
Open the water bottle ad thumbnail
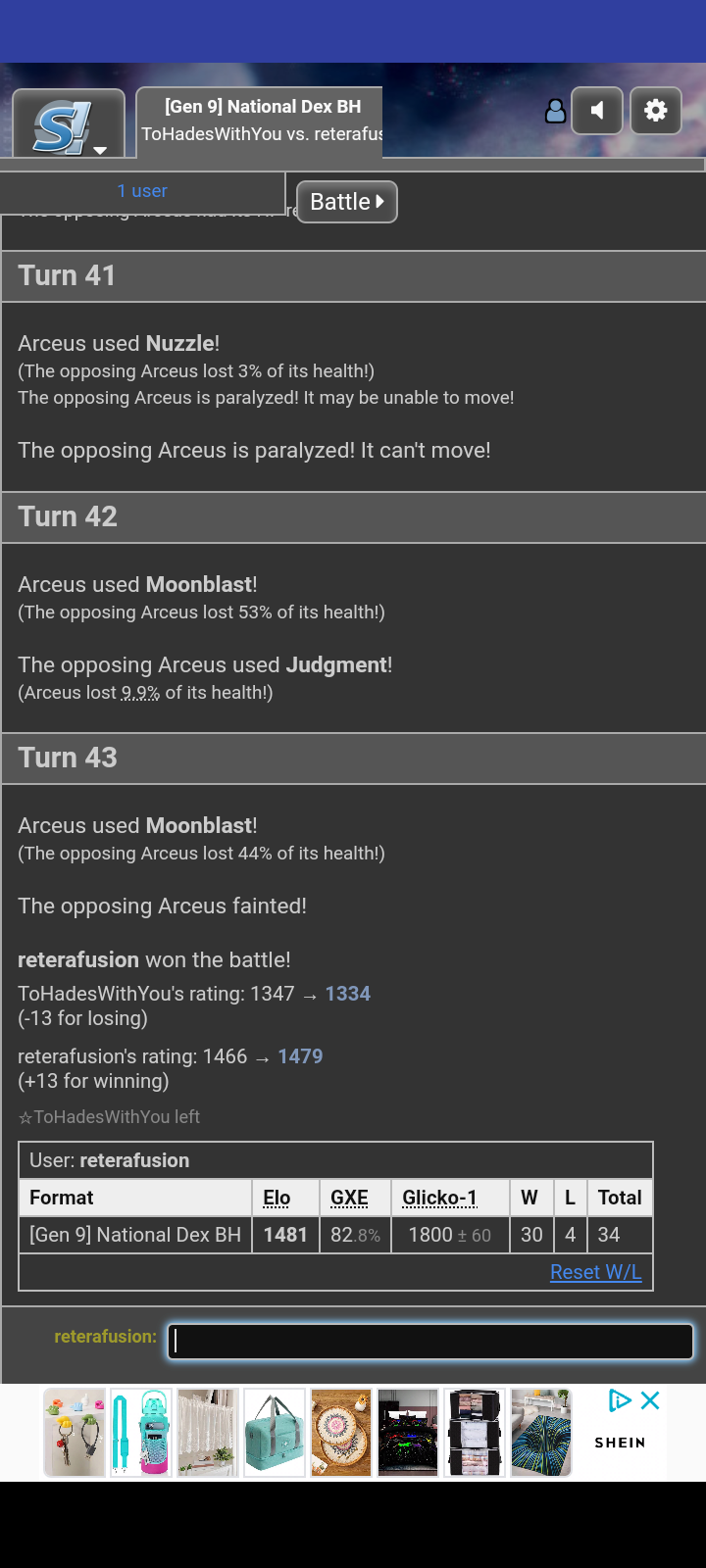click(x=141, y=1433)
